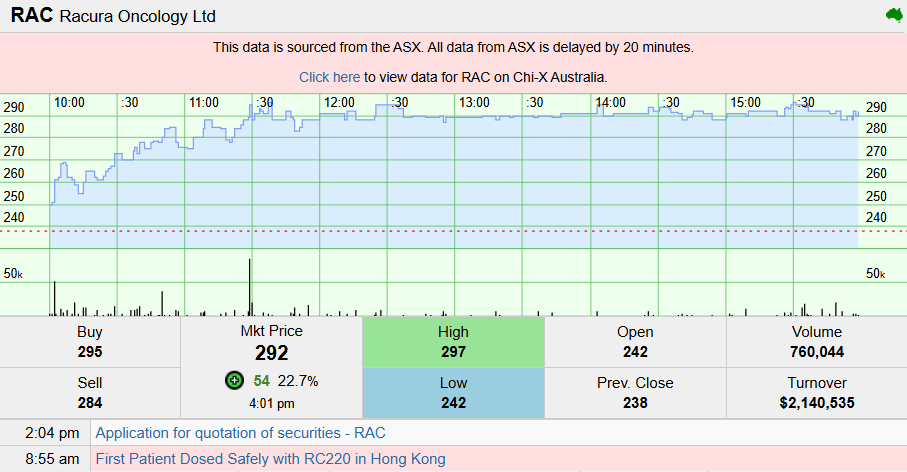
Task: Click the Open 242 cell
Action: 635,342
